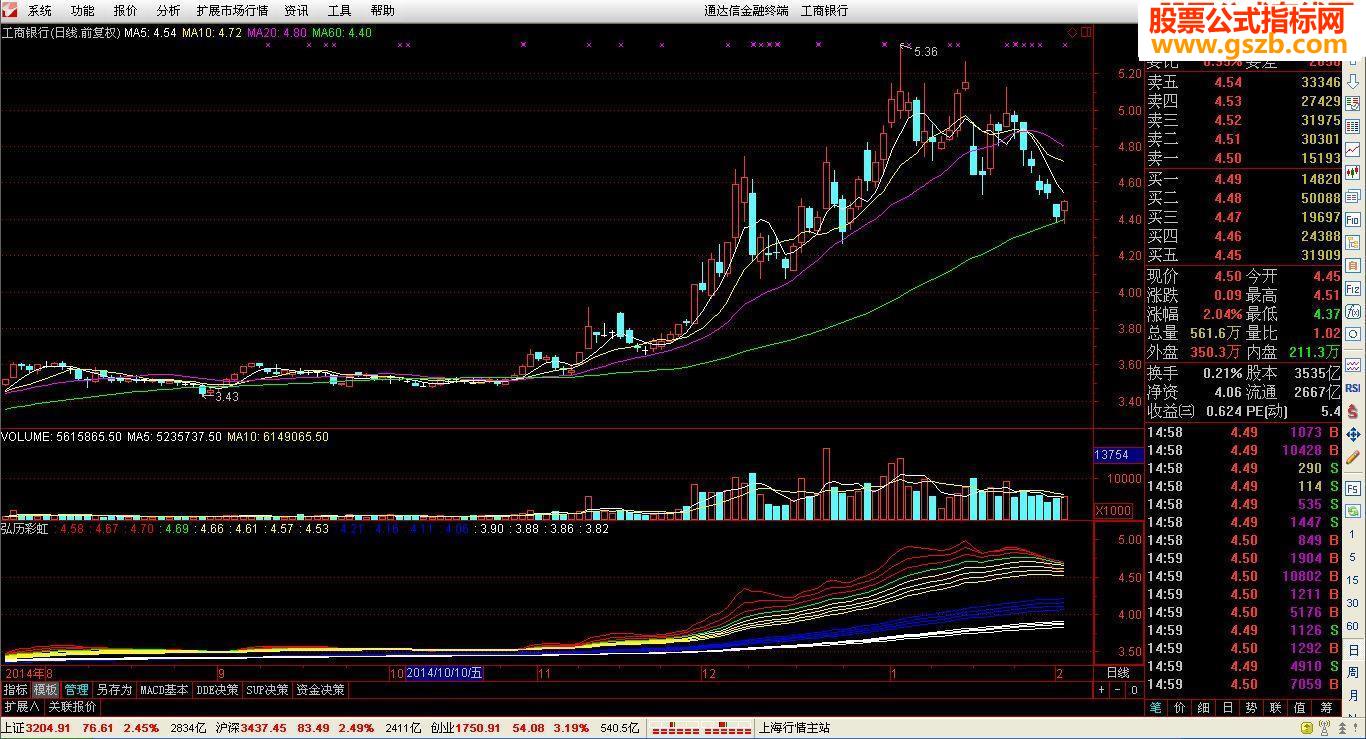Open the 扩展市场行情 menu

[x=232, y=10]
